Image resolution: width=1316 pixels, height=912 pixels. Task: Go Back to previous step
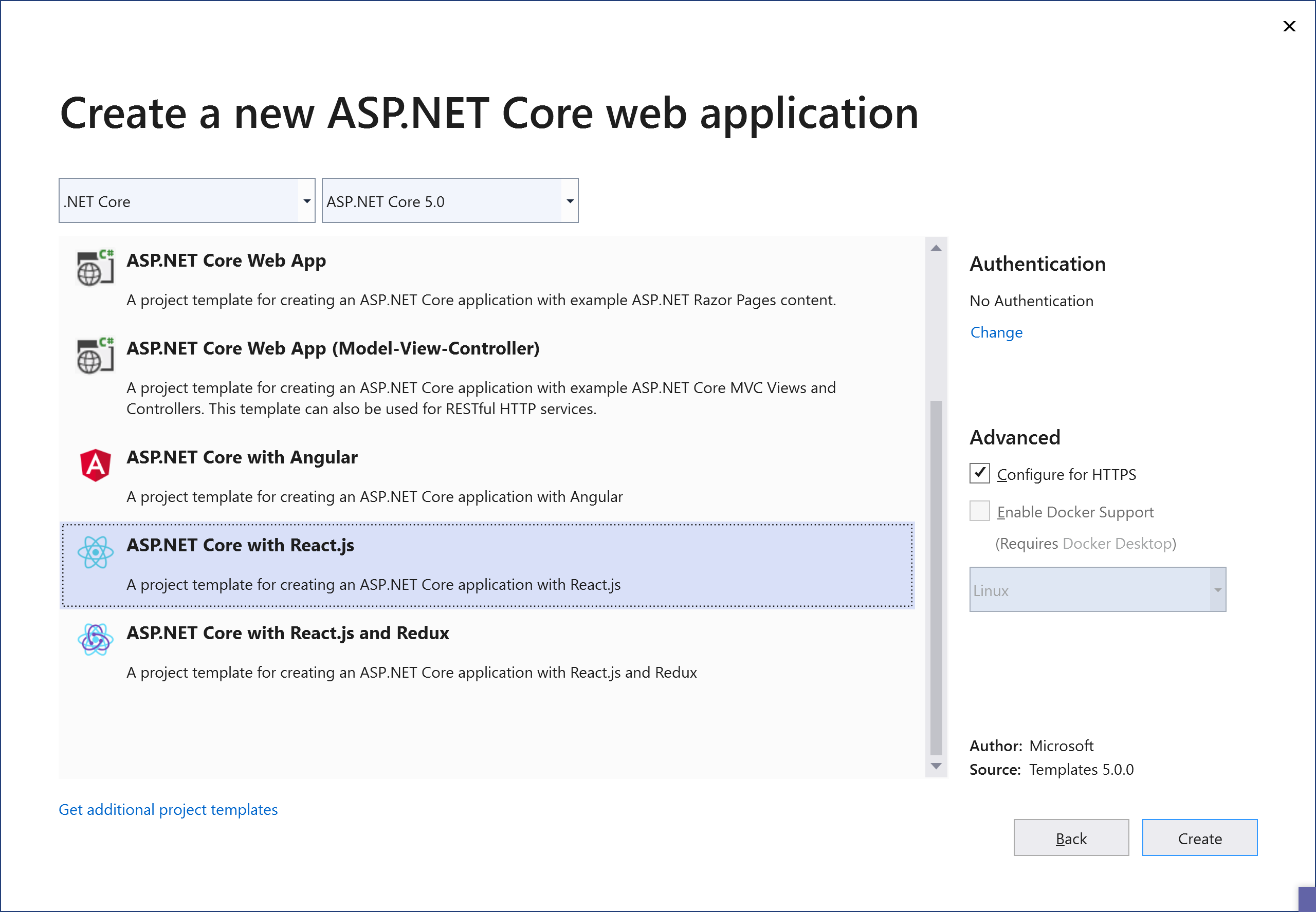1071,837
